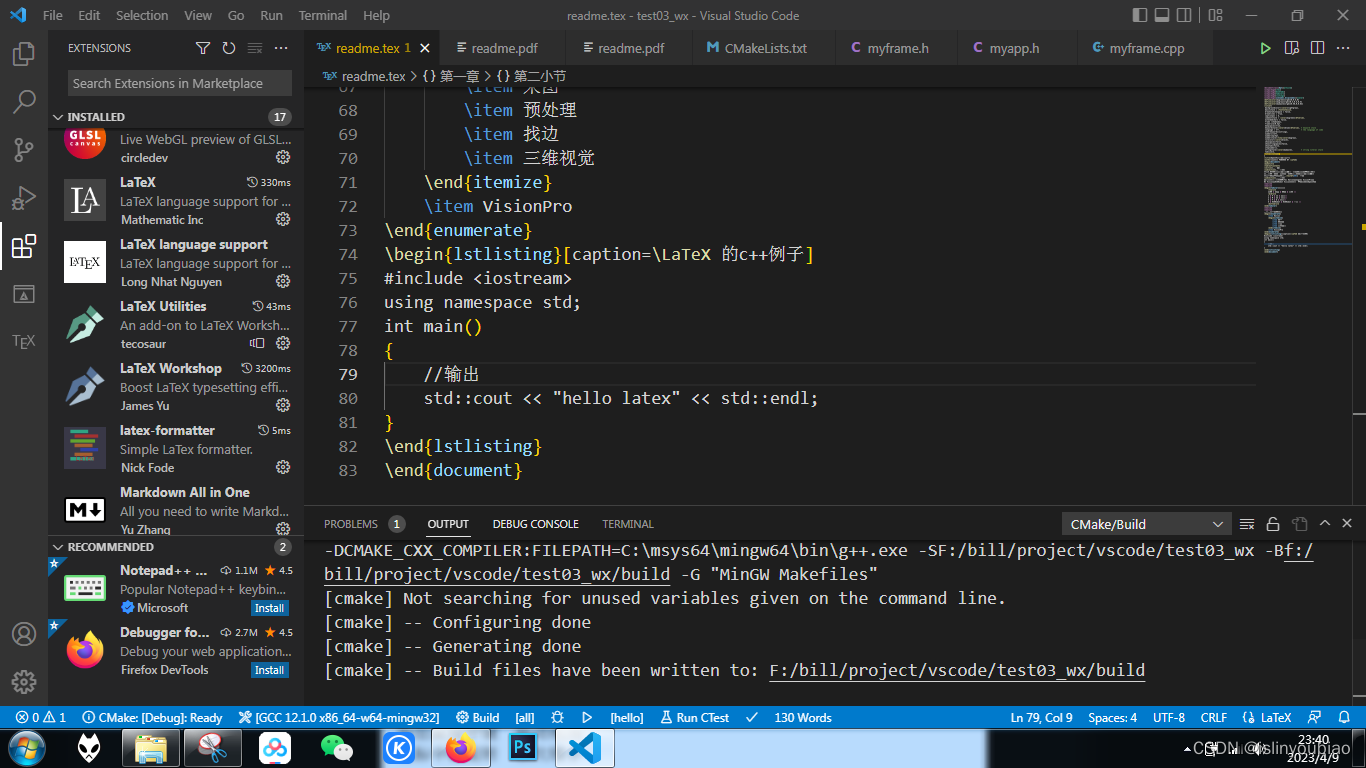Open the build folder link in Output
The image size is (1366, 768).
(x=956, y=670)
